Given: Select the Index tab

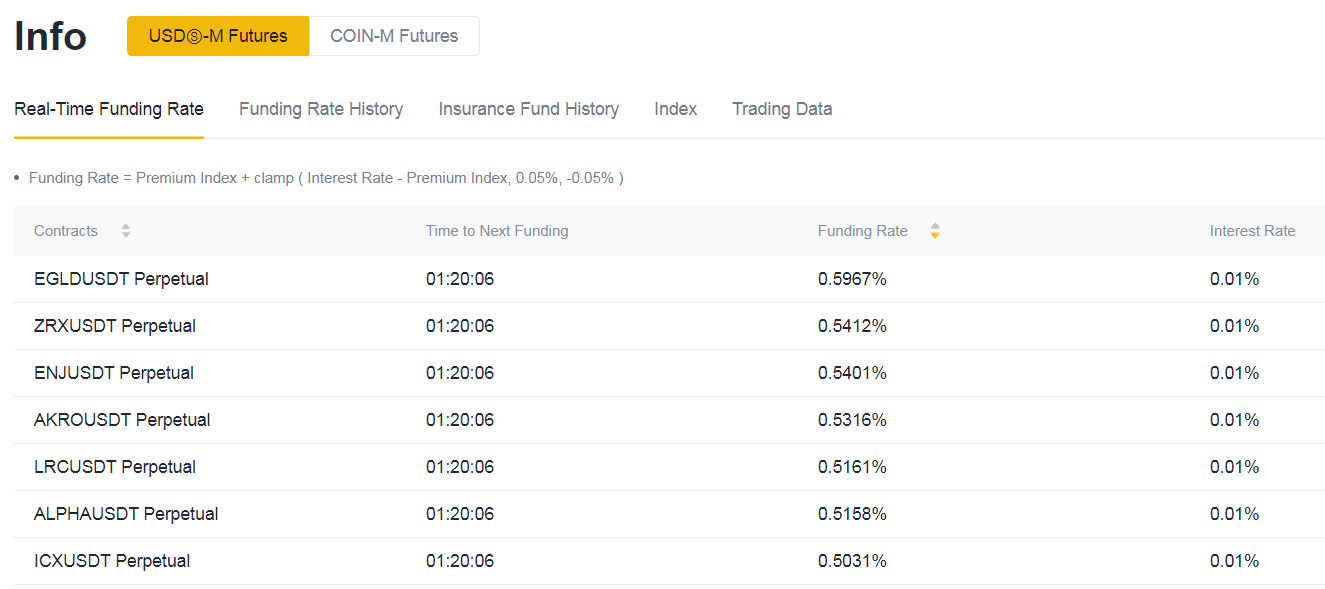Looking at the screenshot, I should point(676,109).
